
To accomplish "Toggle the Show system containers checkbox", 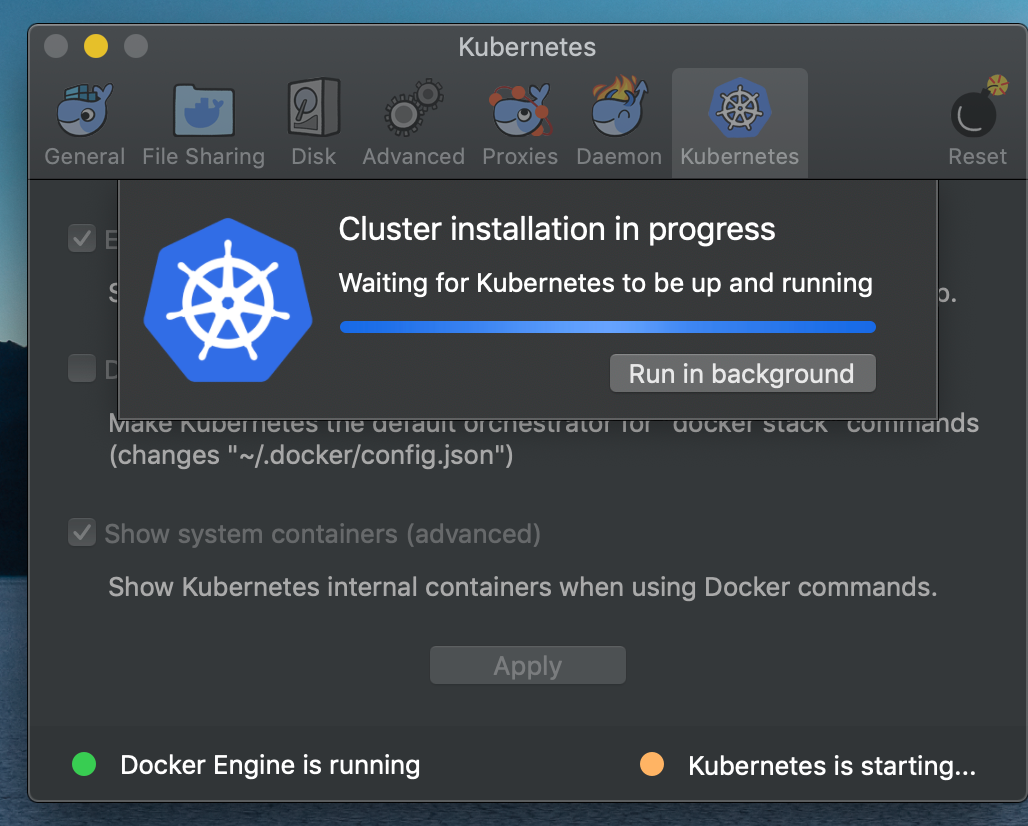I will pyautogui.click(x=82, y=532).
